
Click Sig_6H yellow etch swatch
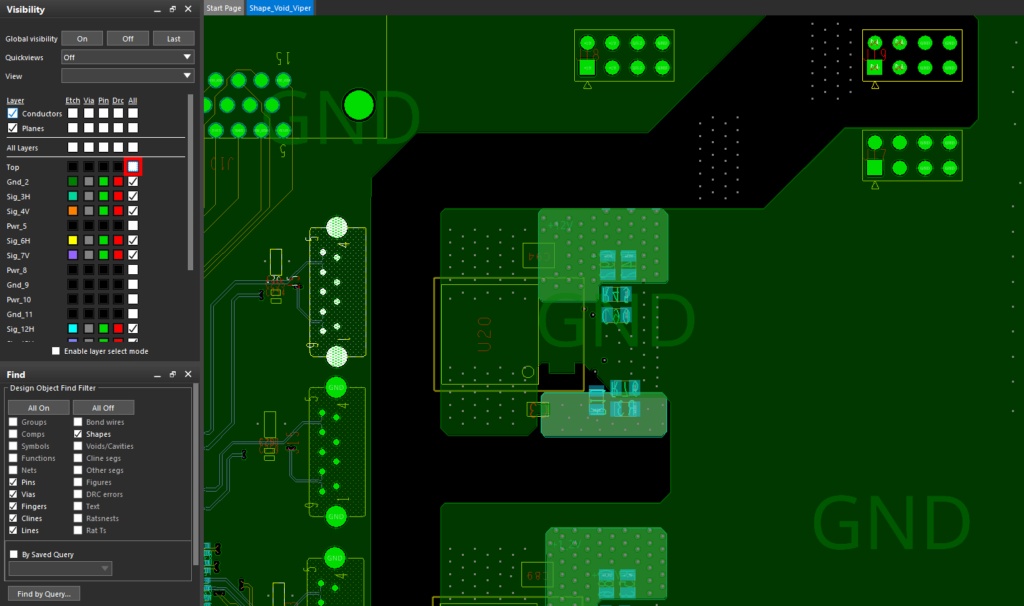click(x=72, y=240)
